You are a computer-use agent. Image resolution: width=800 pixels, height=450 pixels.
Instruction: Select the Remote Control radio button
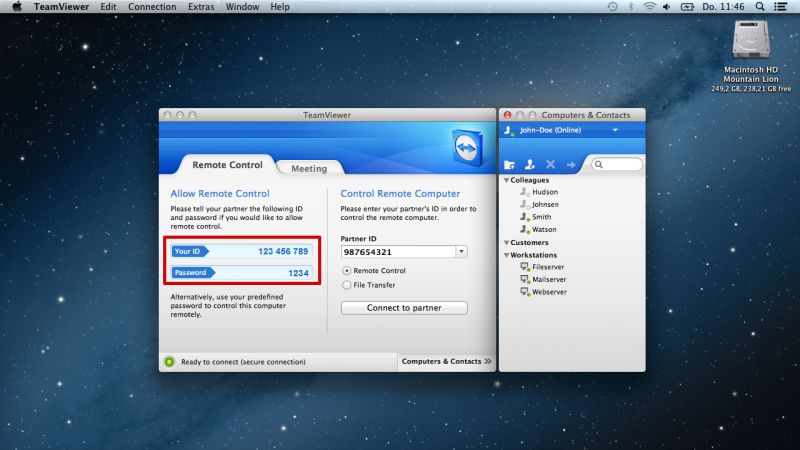pos(347,270)
